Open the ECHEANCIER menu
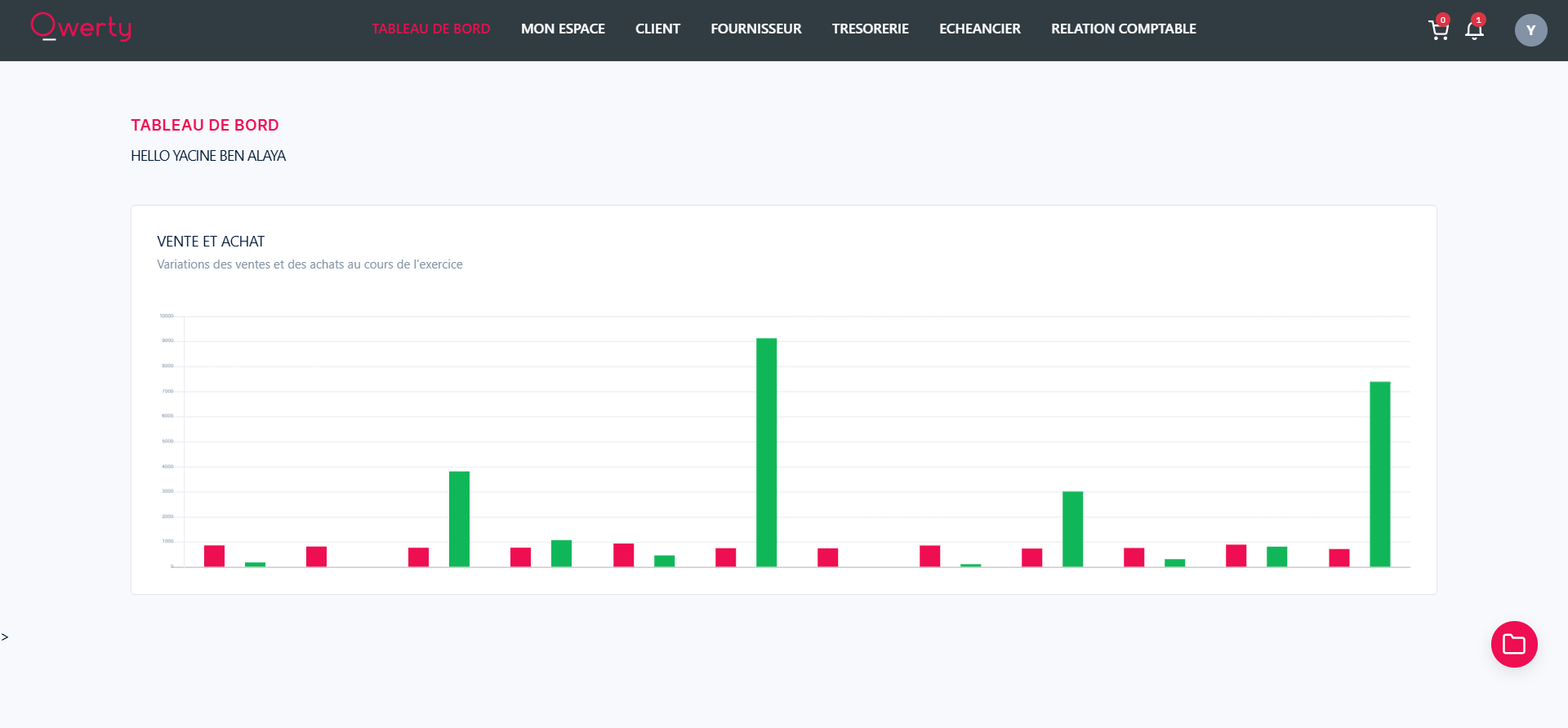Viewport: 1568px width, 728px height. 980,29
